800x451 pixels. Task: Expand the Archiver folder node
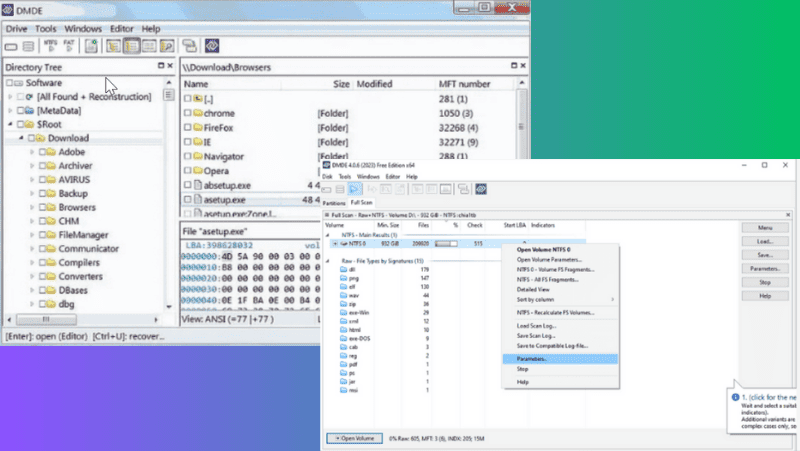32,165
